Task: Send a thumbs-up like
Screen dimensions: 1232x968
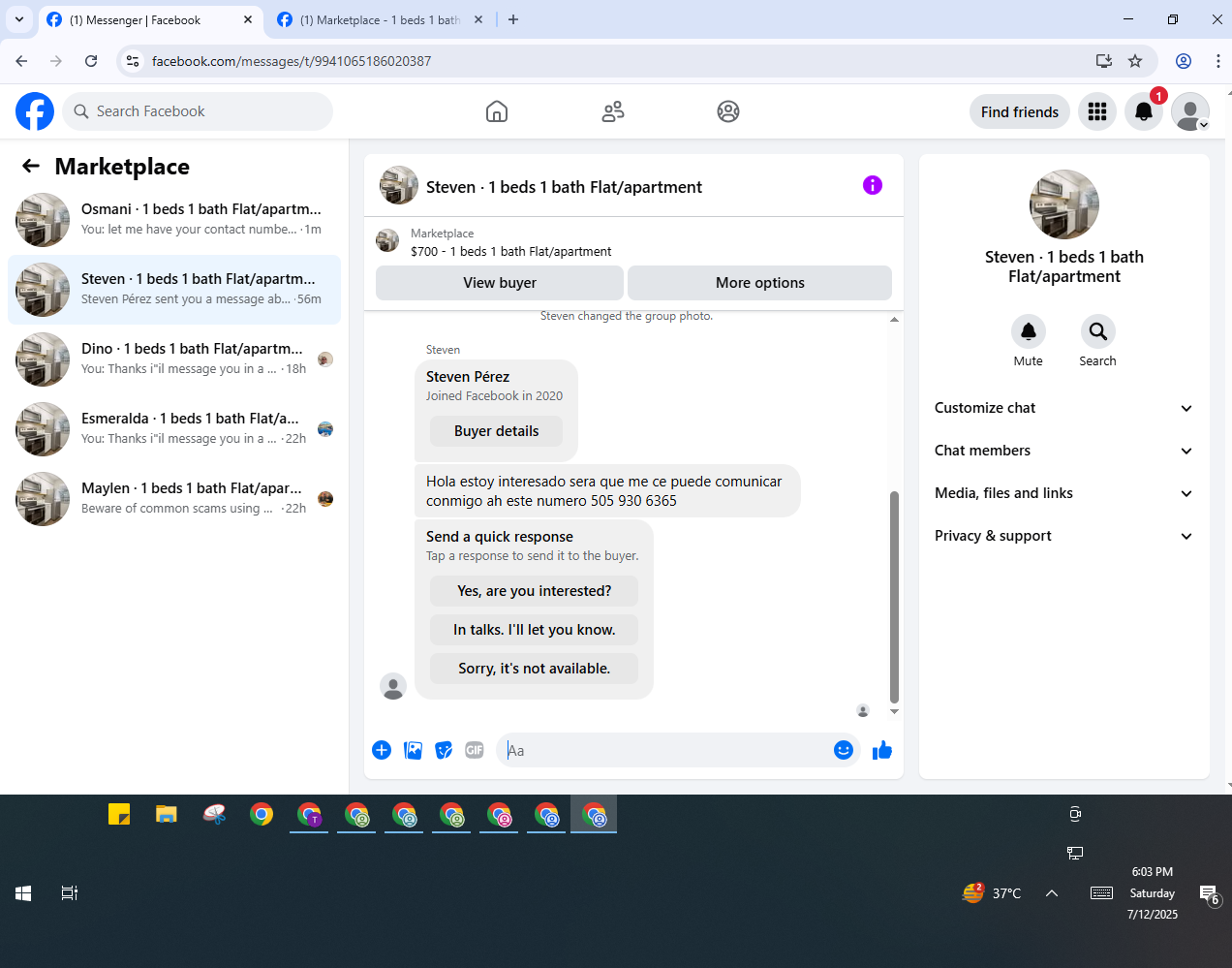Action: (882, 750)
